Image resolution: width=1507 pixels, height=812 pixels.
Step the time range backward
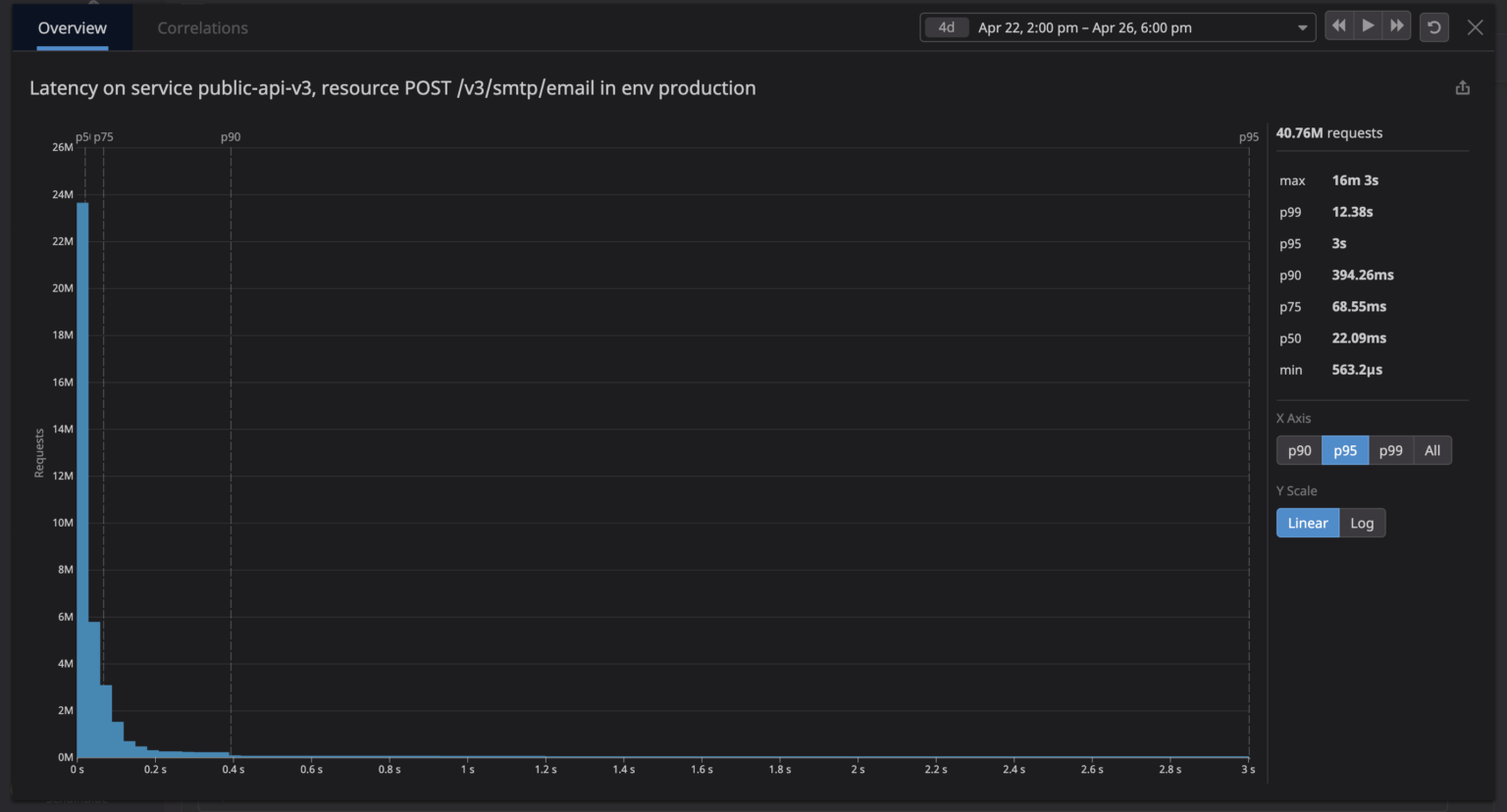[x=1338, y=26]
